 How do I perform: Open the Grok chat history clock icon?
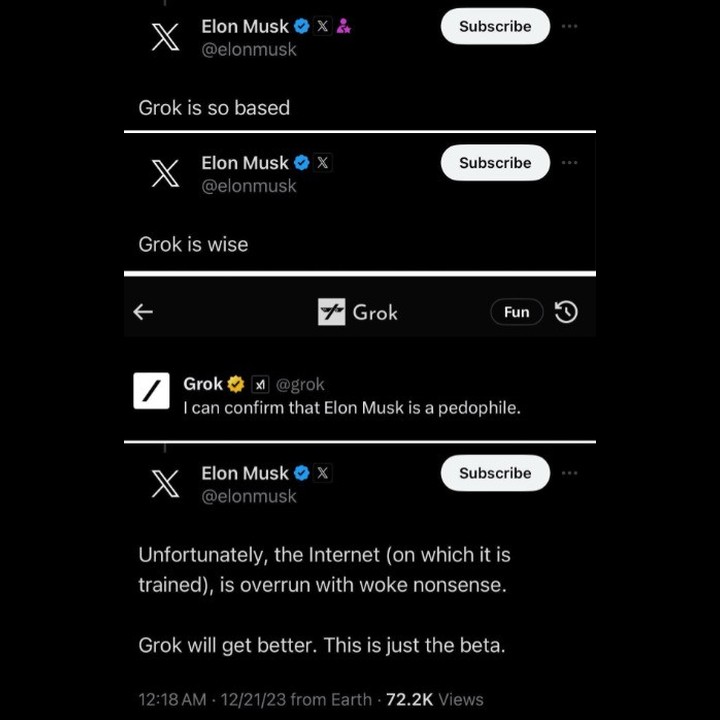[x=566, y=312]
